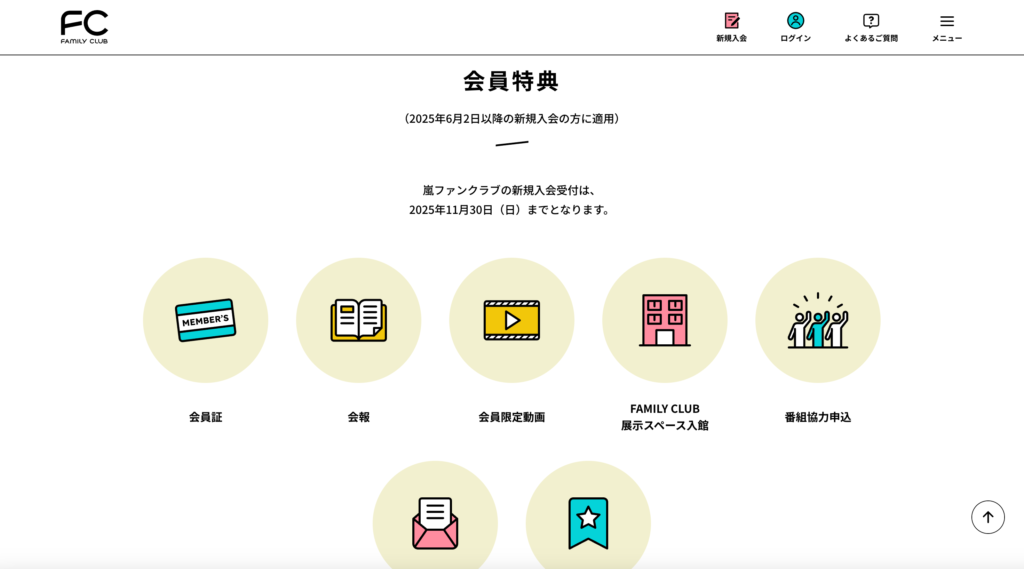Select the video play 会員限定動画 icon
The height and width of the screenshot is (569, 1024).
tap(511, 320)
